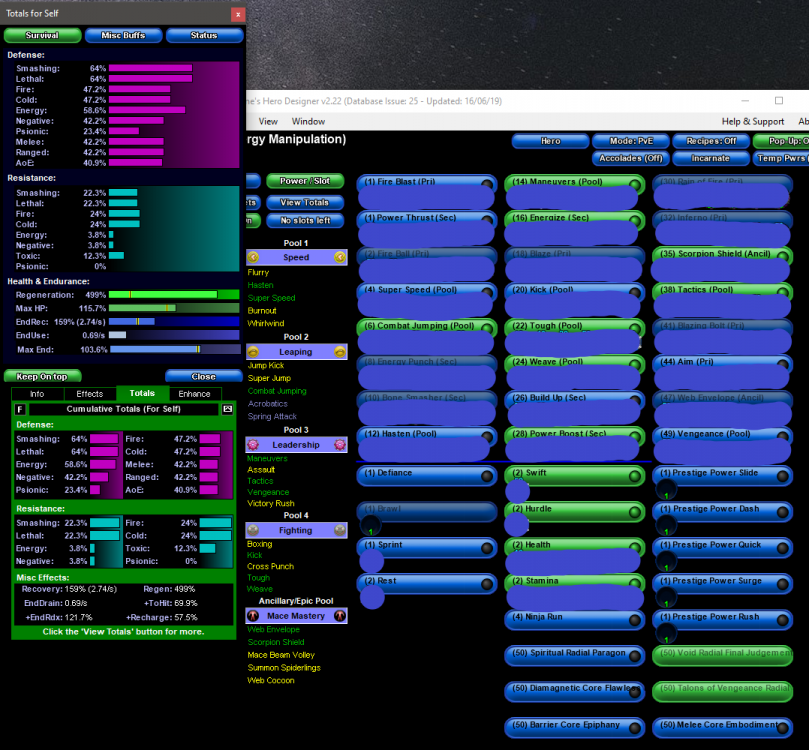Toggle the round indicator on Ninja Run power
809x750 pixels.
[x=634, y=618]
